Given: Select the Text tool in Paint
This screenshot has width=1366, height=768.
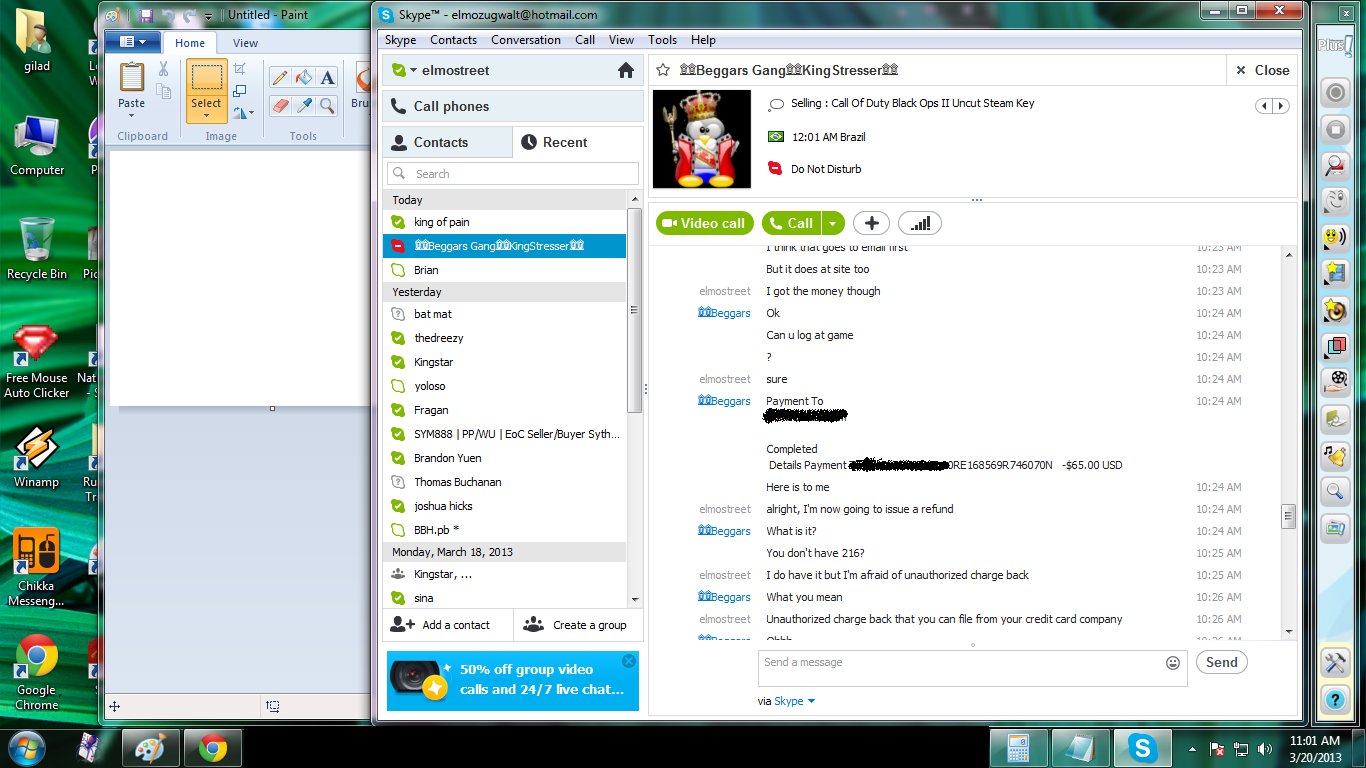Looking at the screenshot, I should pyautogui.click(x=327, y=77).
